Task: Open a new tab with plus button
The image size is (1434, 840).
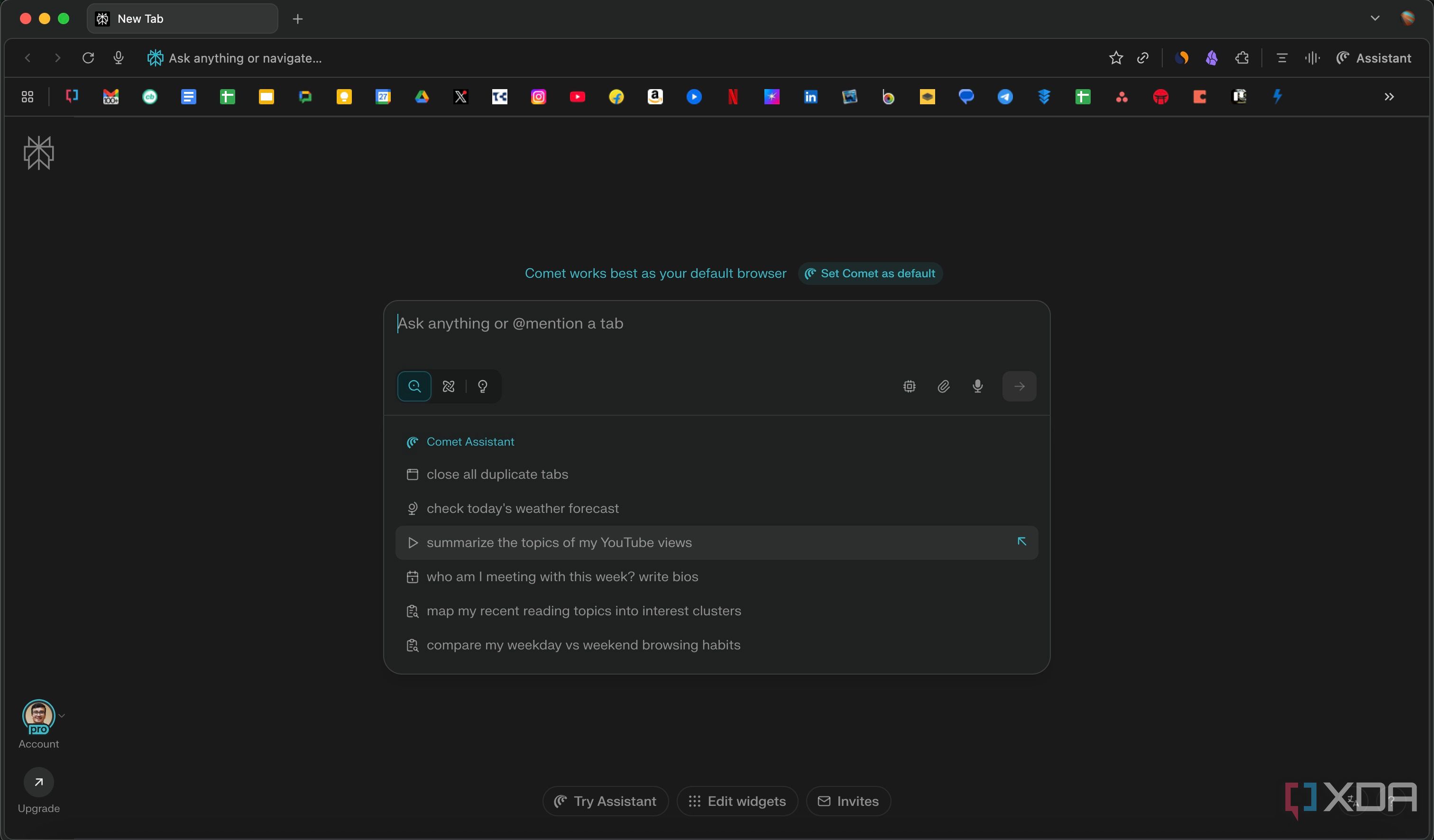Action: pyautogui.click(x=298, y=19)
